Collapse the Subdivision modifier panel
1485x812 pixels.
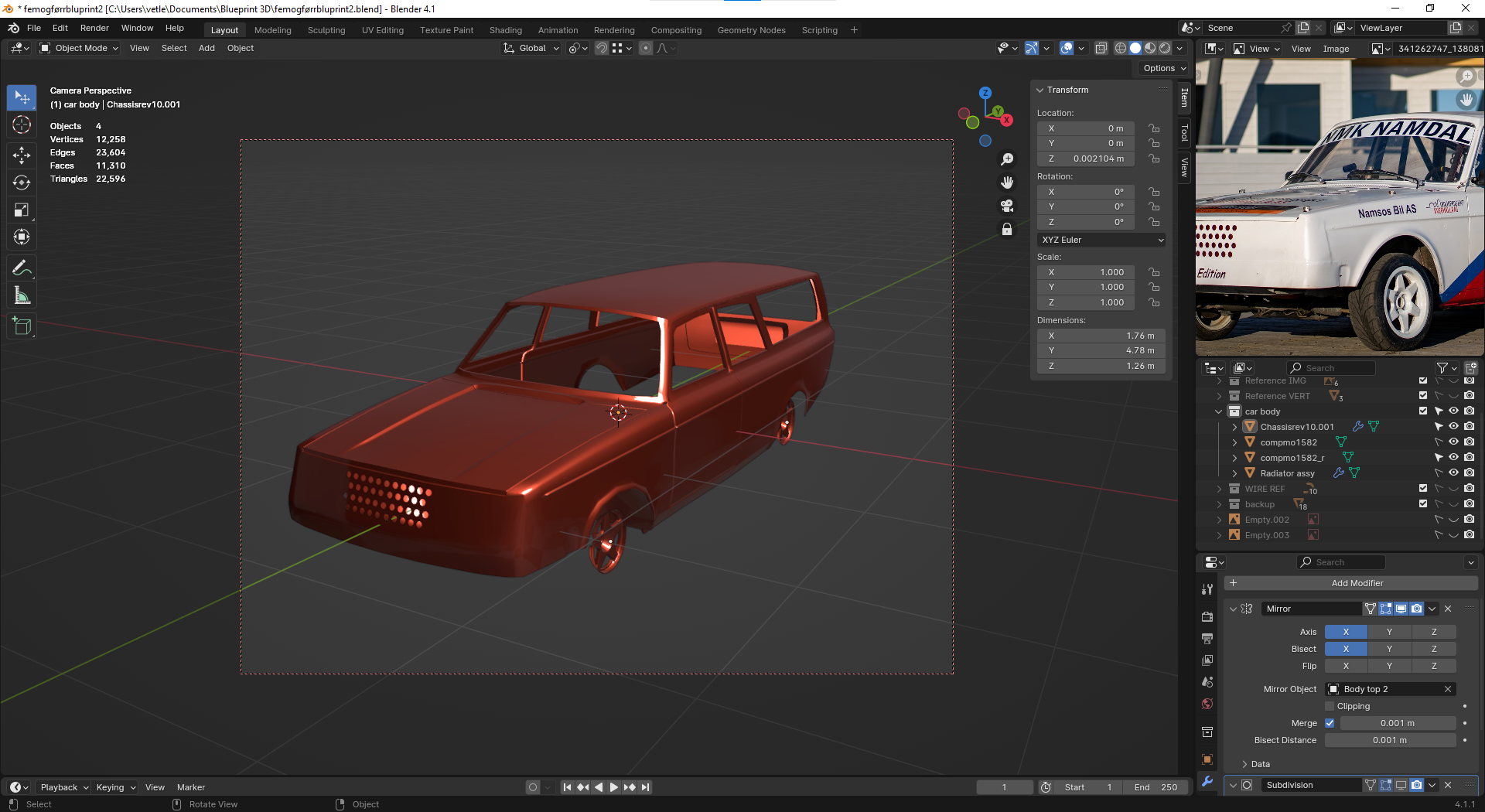[1233, 785]
